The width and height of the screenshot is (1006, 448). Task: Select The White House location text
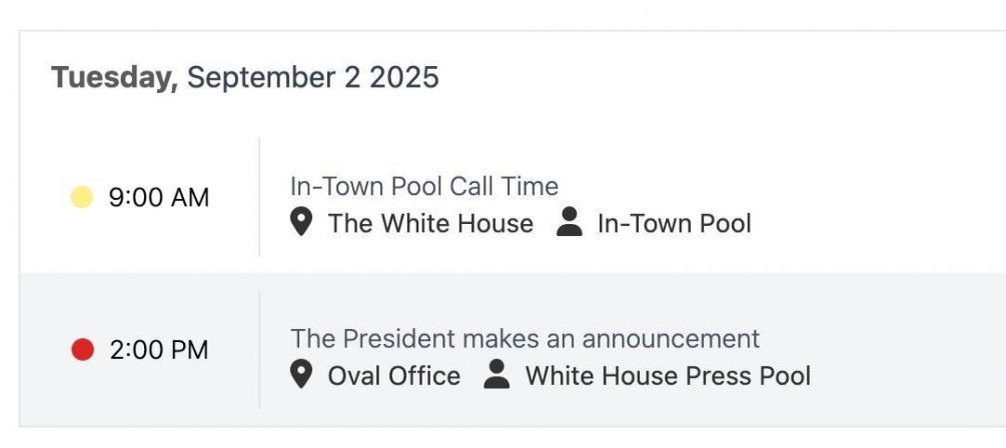point(431,224)
